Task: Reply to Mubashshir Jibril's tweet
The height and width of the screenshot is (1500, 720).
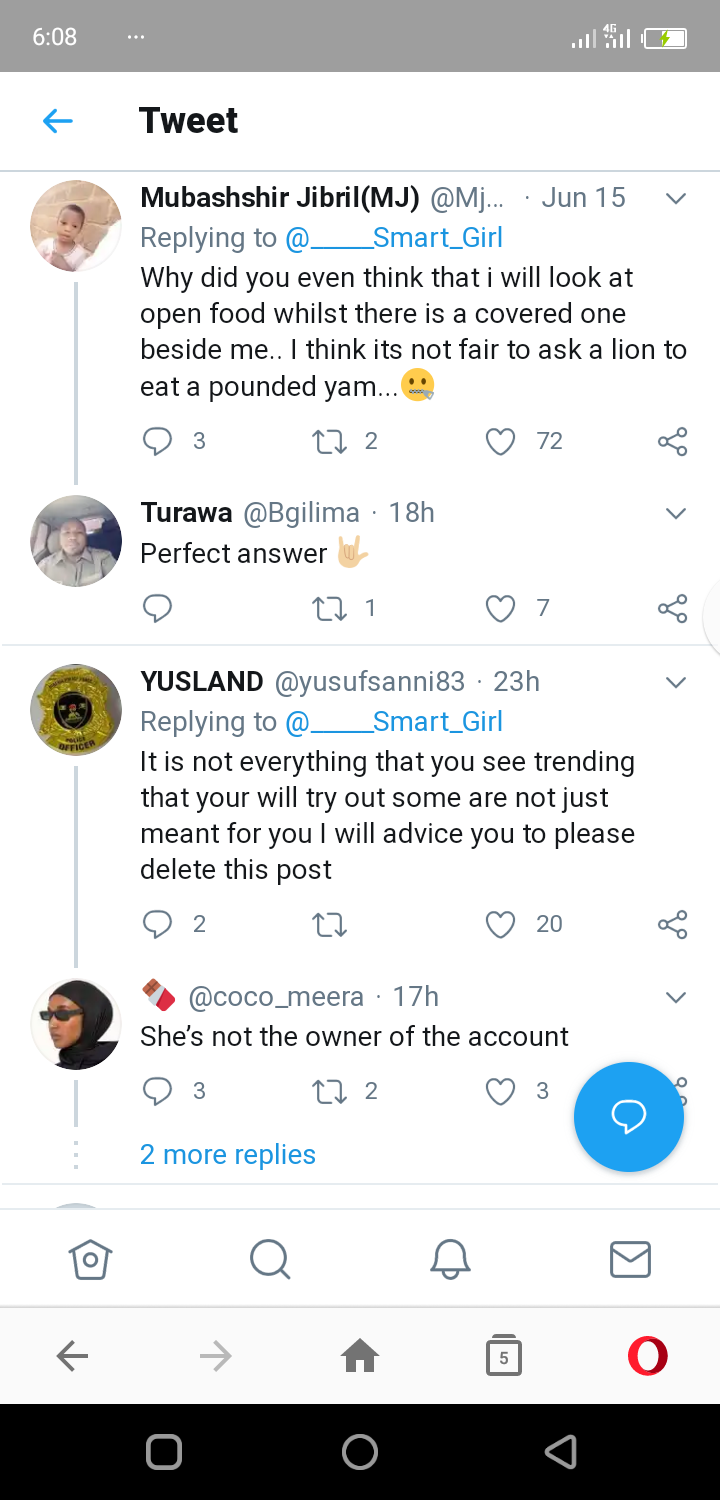Action: point(158,441)
